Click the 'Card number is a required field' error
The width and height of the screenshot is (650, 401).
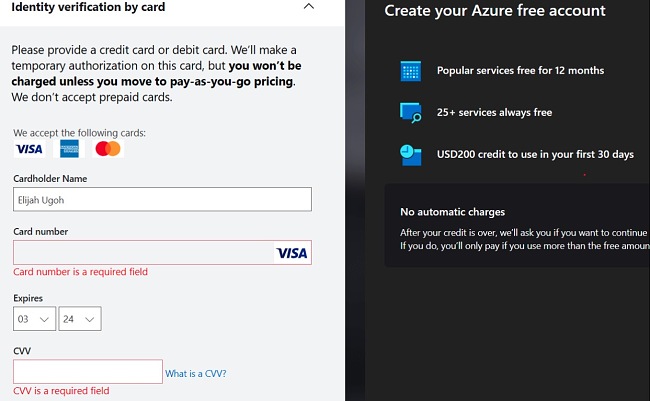[80, 272]
